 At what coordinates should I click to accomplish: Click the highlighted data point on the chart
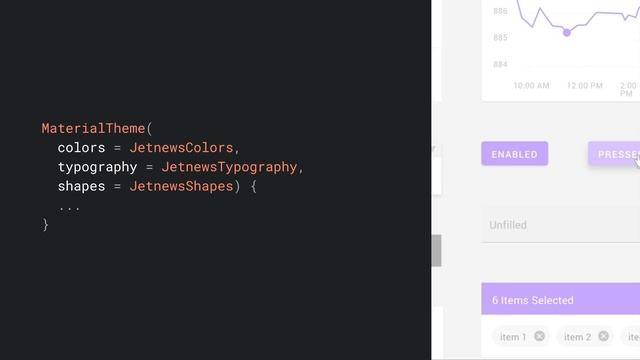tap(567, 33)
